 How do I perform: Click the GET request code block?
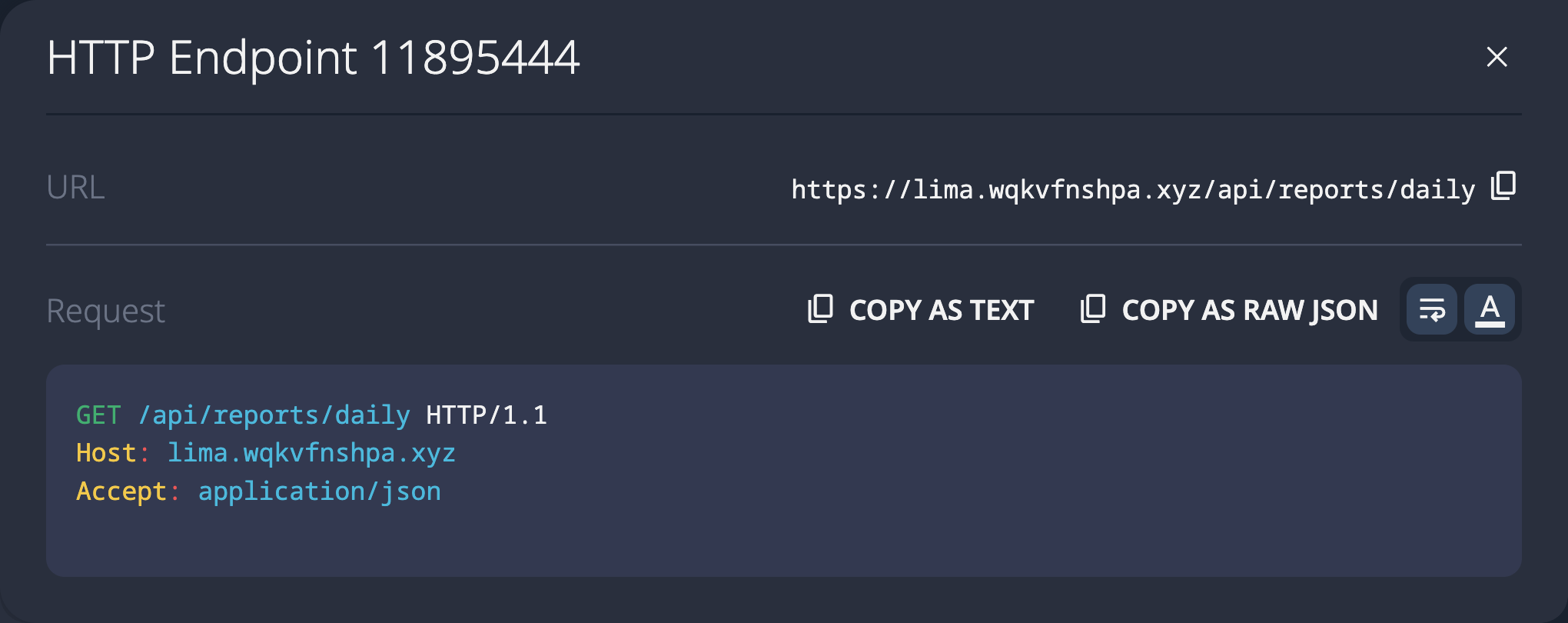coord(311,414)
